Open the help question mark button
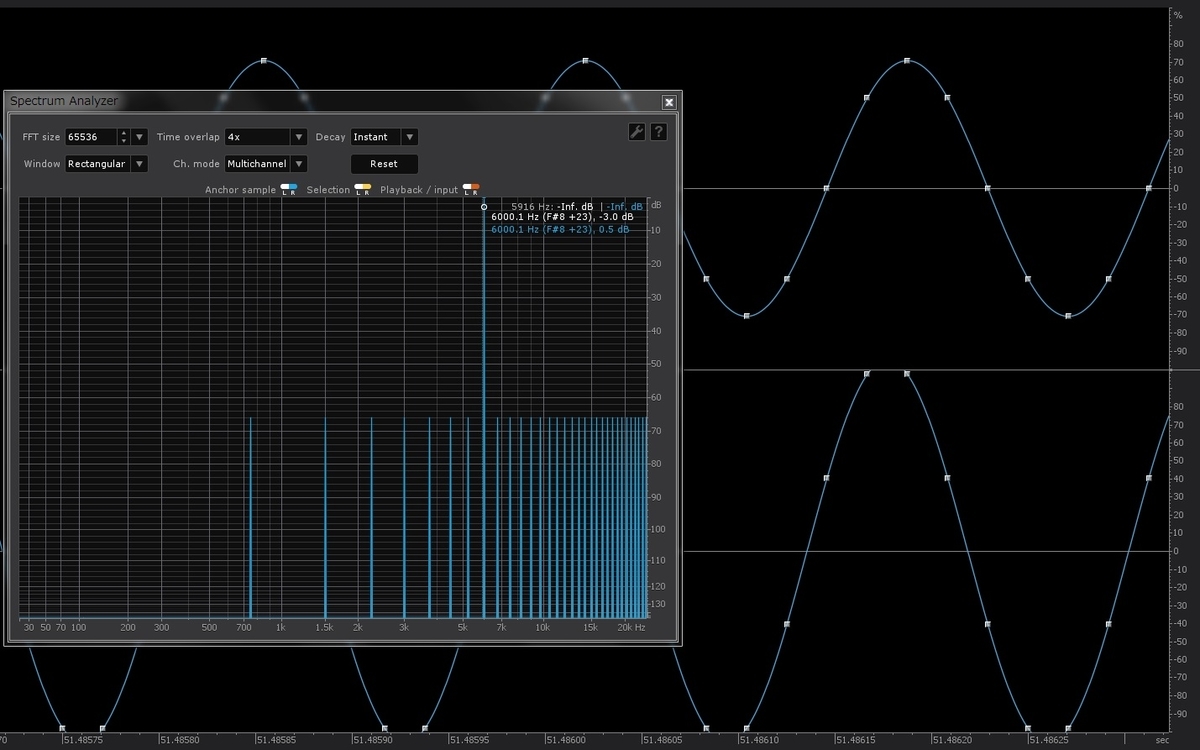 (658, 132)
